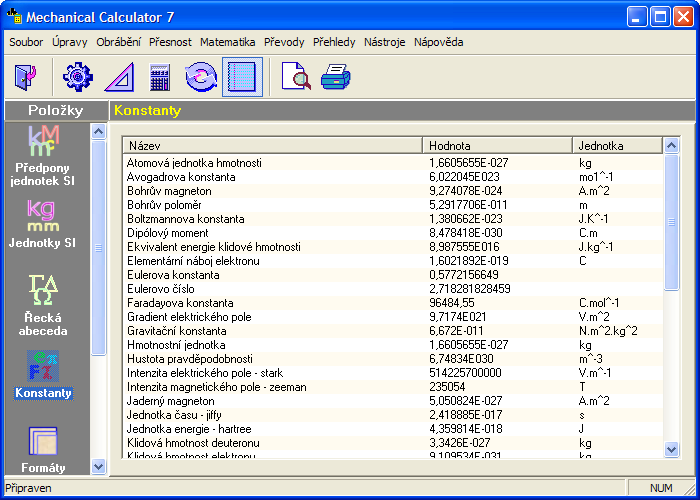Sort by the Hodnota column header
This screenshot has height=500, width=700.
click(x=497, y=146)
